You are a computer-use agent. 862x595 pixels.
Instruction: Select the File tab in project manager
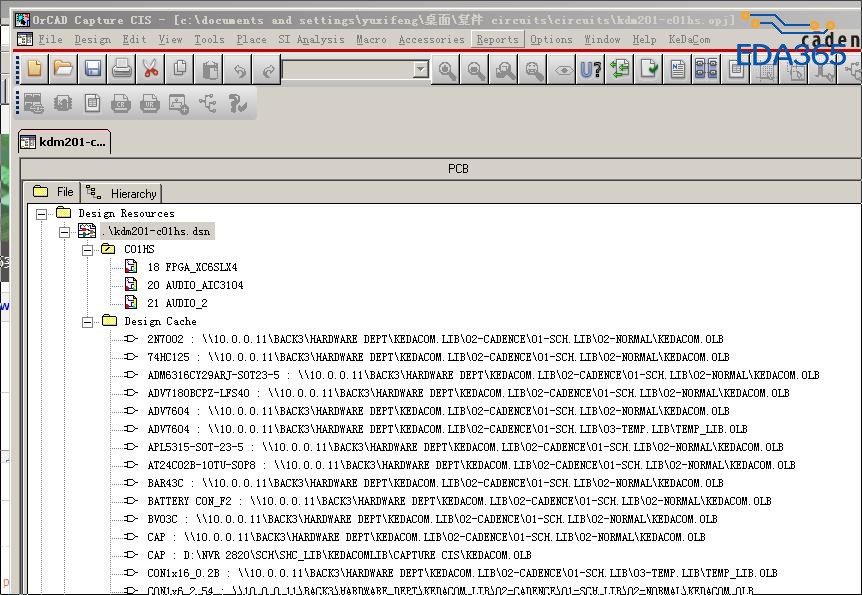pyautogui.click(x=53, y=192)
